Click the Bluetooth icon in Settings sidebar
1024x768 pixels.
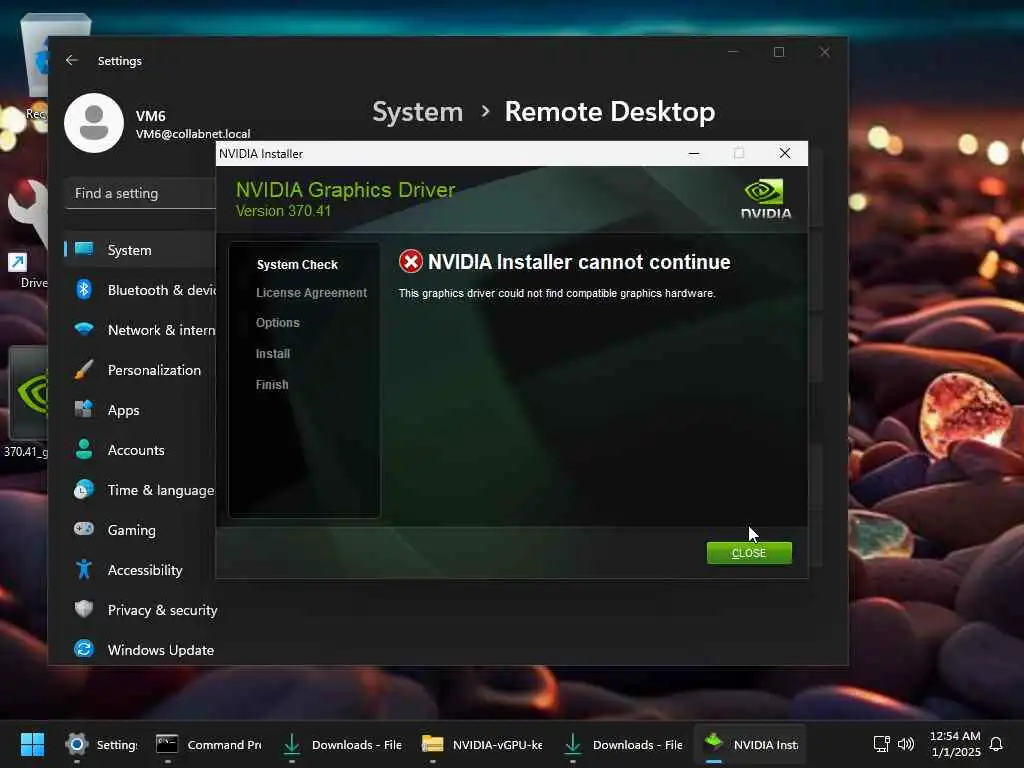[84, 289]
